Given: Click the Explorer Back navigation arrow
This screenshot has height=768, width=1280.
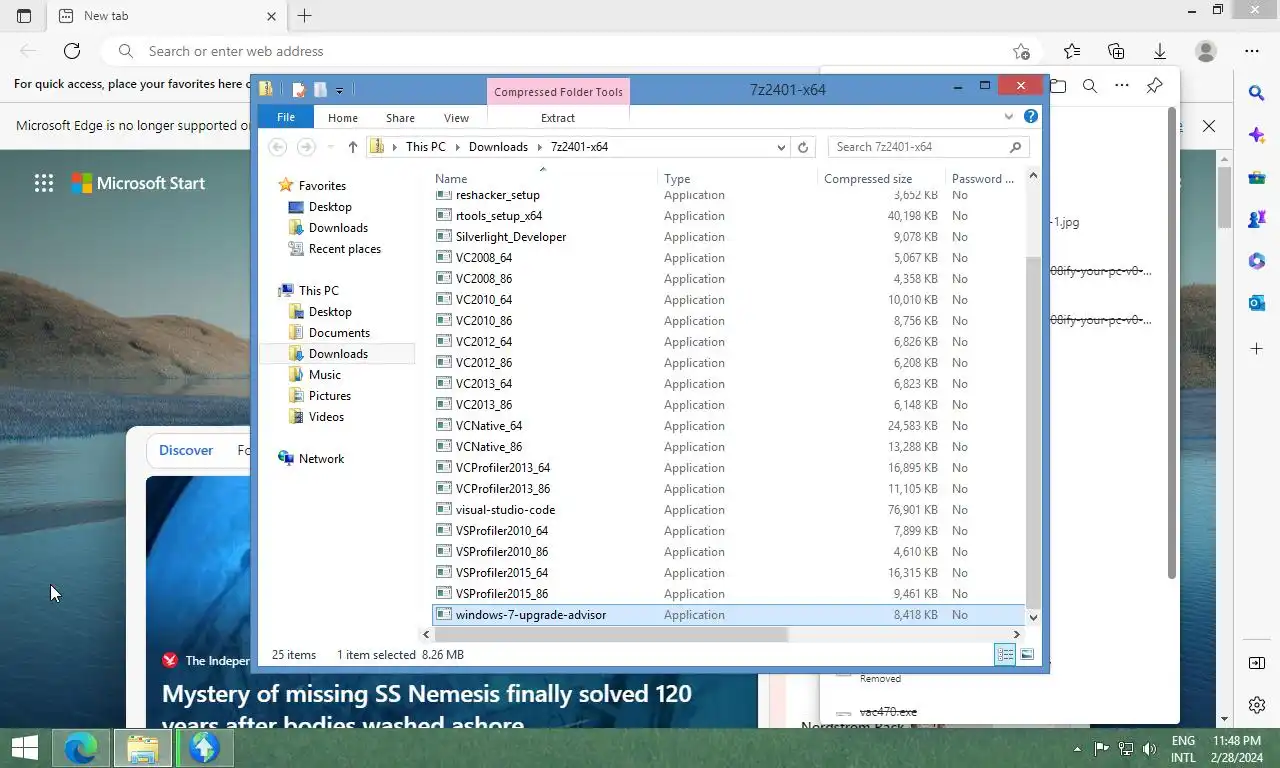Looking at the screenshot, I should pyautogui.click(x=278, y=147).
